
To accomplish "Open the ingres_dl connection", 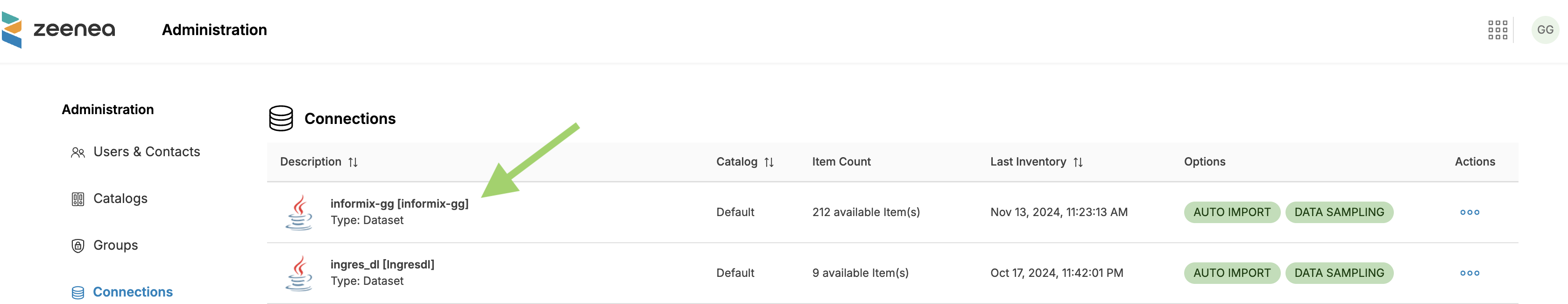I will (x=381, y=264).
